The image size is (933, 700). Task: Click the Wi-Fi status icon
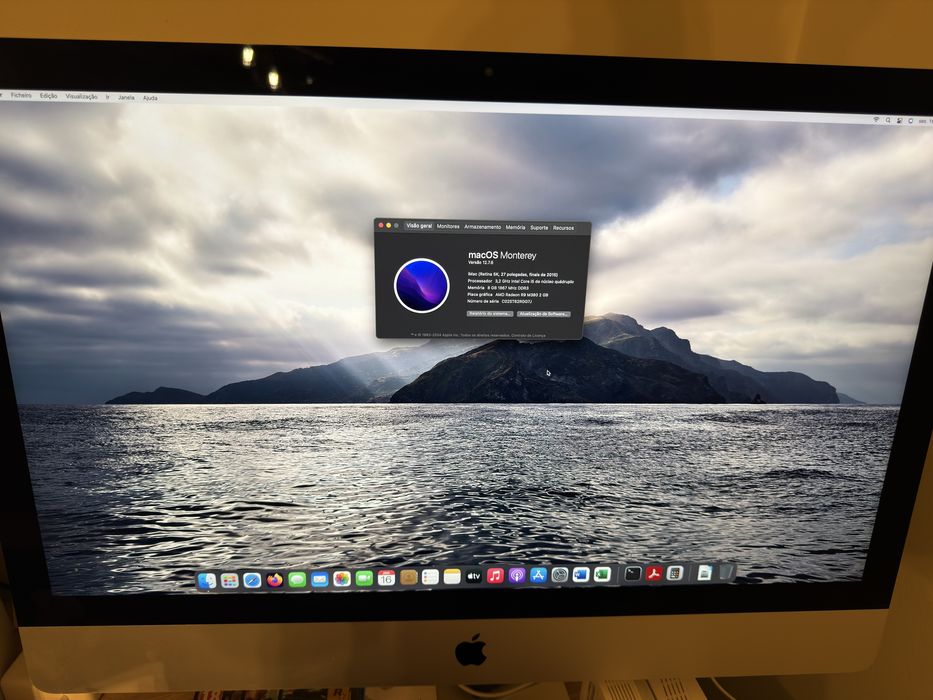(x=876, y=120)
